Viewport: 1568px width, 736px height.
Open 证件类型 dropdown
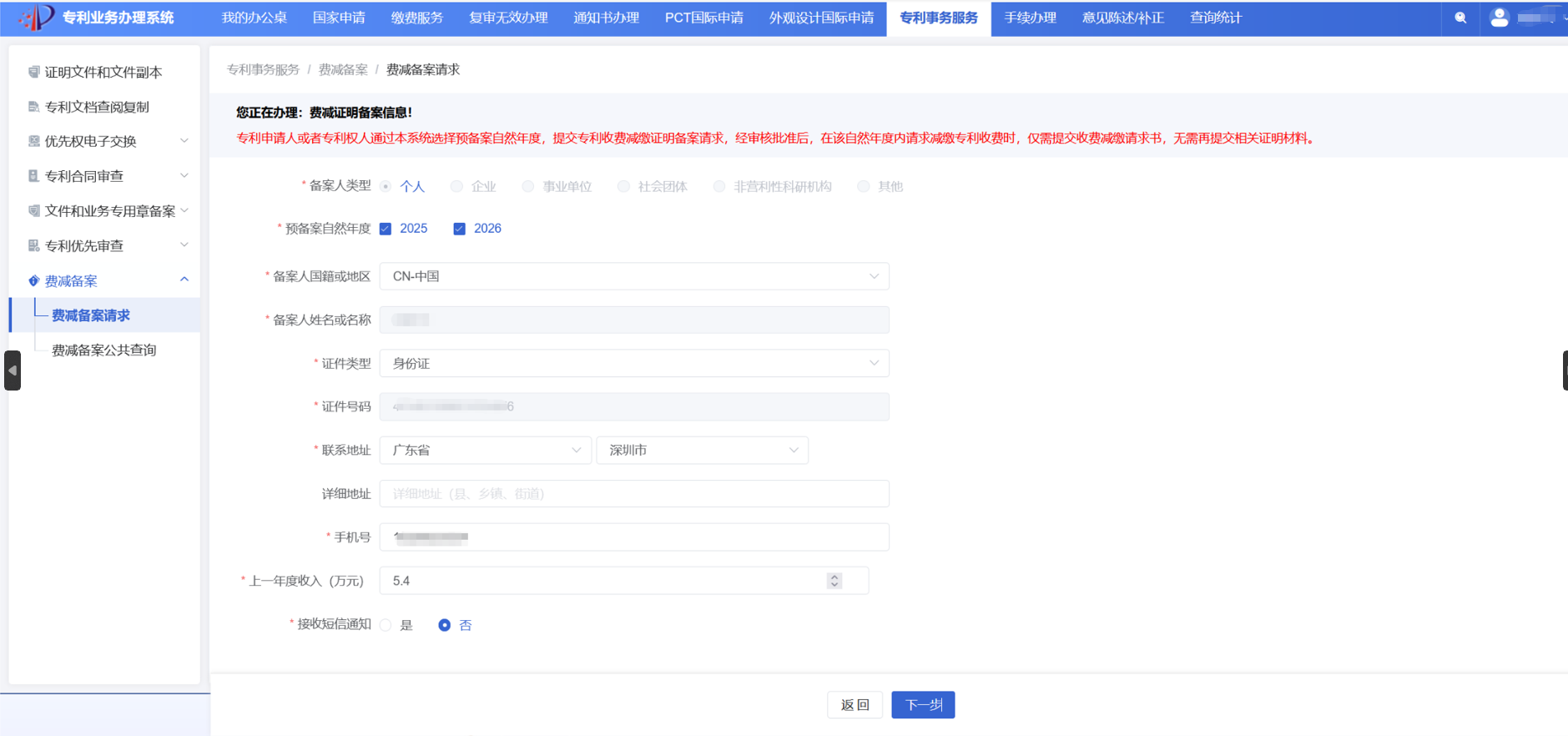(634, 363)
